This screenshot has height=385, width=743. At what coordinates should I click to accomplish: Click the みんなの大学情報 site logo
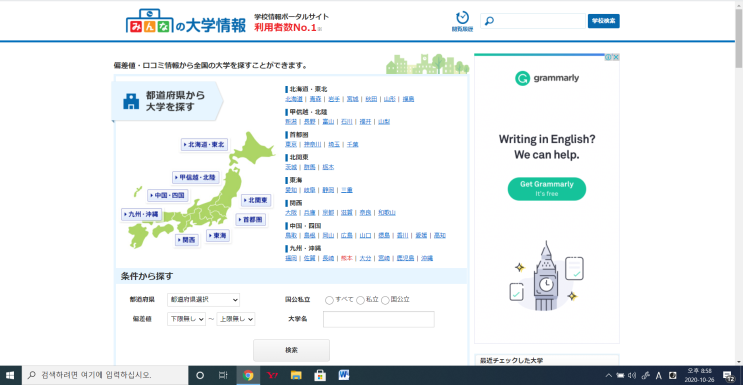186,21
